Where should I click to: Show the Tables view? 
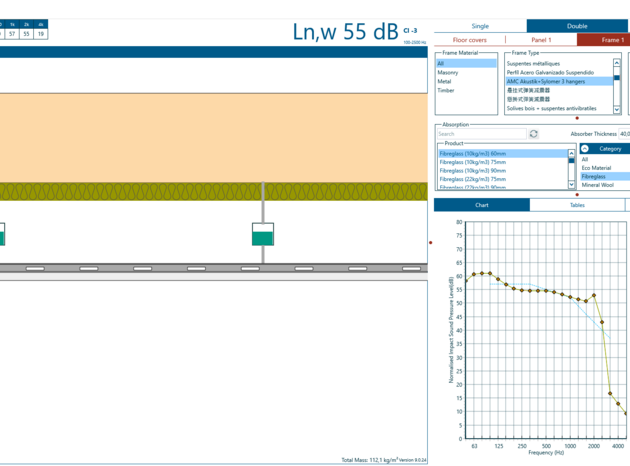(577, 205)
